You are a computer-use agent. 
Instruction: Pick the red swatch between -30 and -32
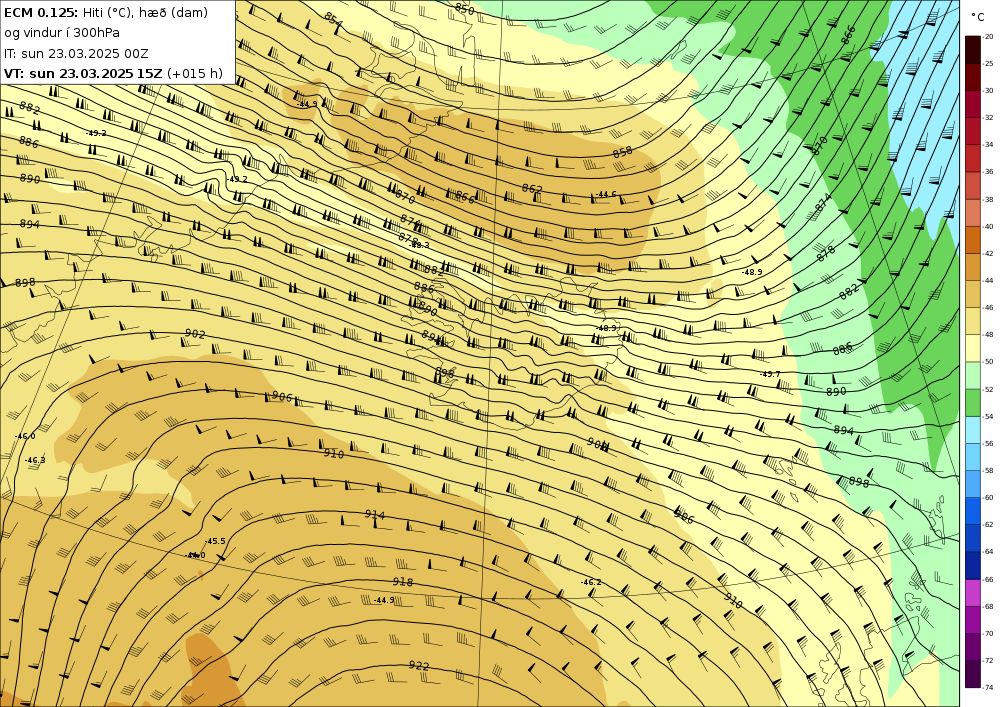pyautogui.click(x=973, y=104)
